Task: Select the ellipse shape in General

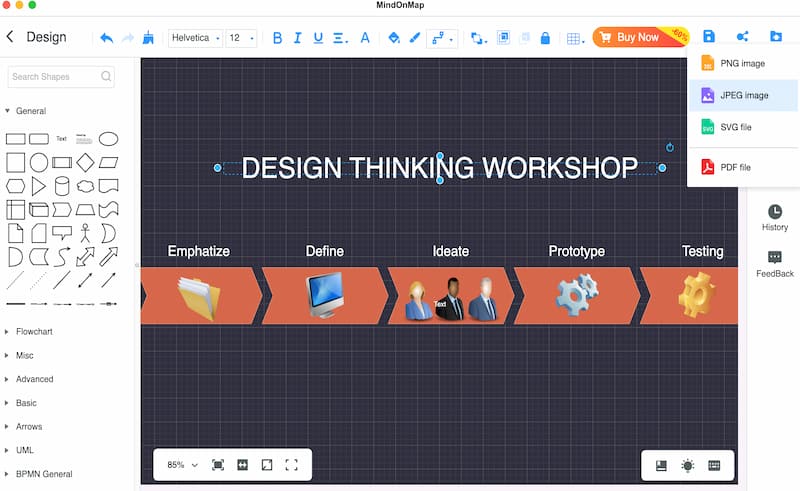Action: pyautogui.click(x=108, y=139)
